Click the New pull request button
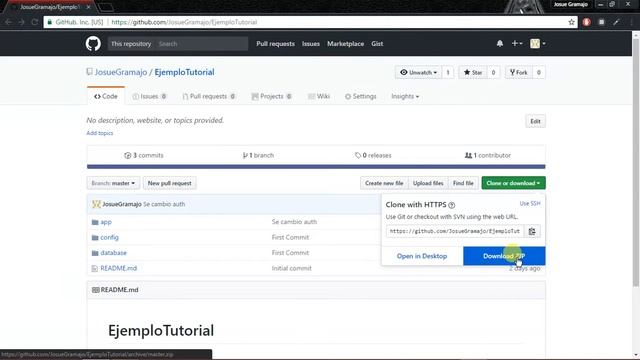This screenshot has width=640, height=360. (x=169, y=183)
